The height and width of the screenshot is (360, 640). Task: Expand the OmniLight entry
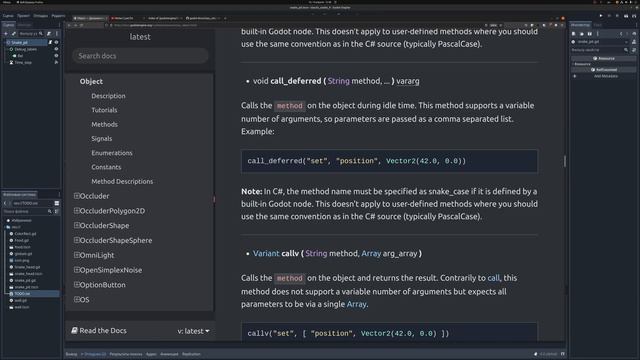pos(76,255)
